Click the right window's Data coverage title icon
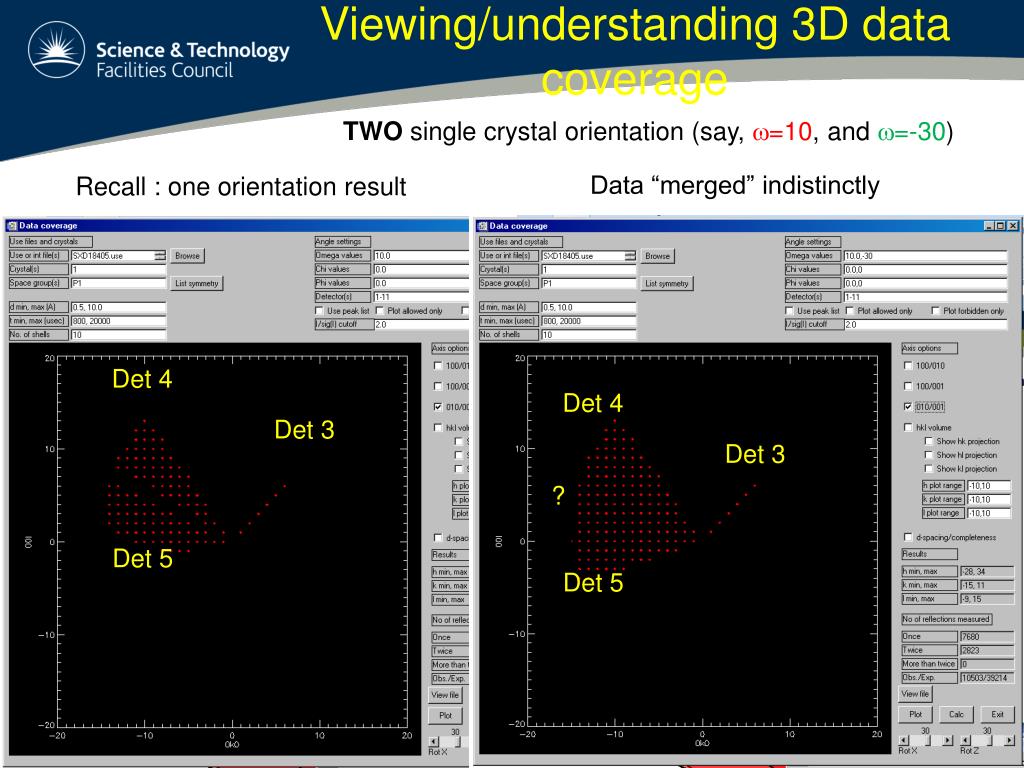Viewport: 1024px width, 768px height. (483, 226)
